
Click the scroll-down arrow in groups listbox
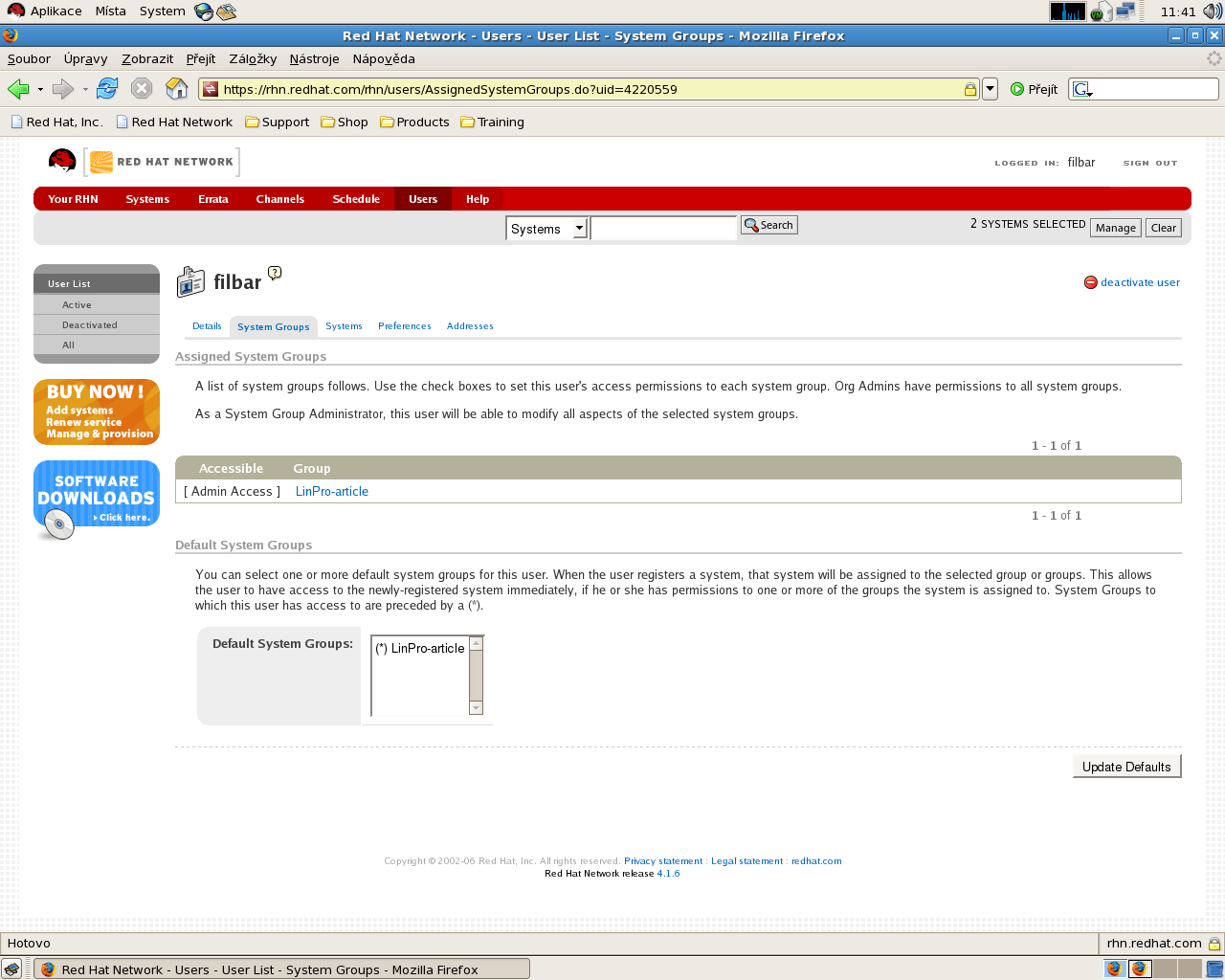coord(476,708)
